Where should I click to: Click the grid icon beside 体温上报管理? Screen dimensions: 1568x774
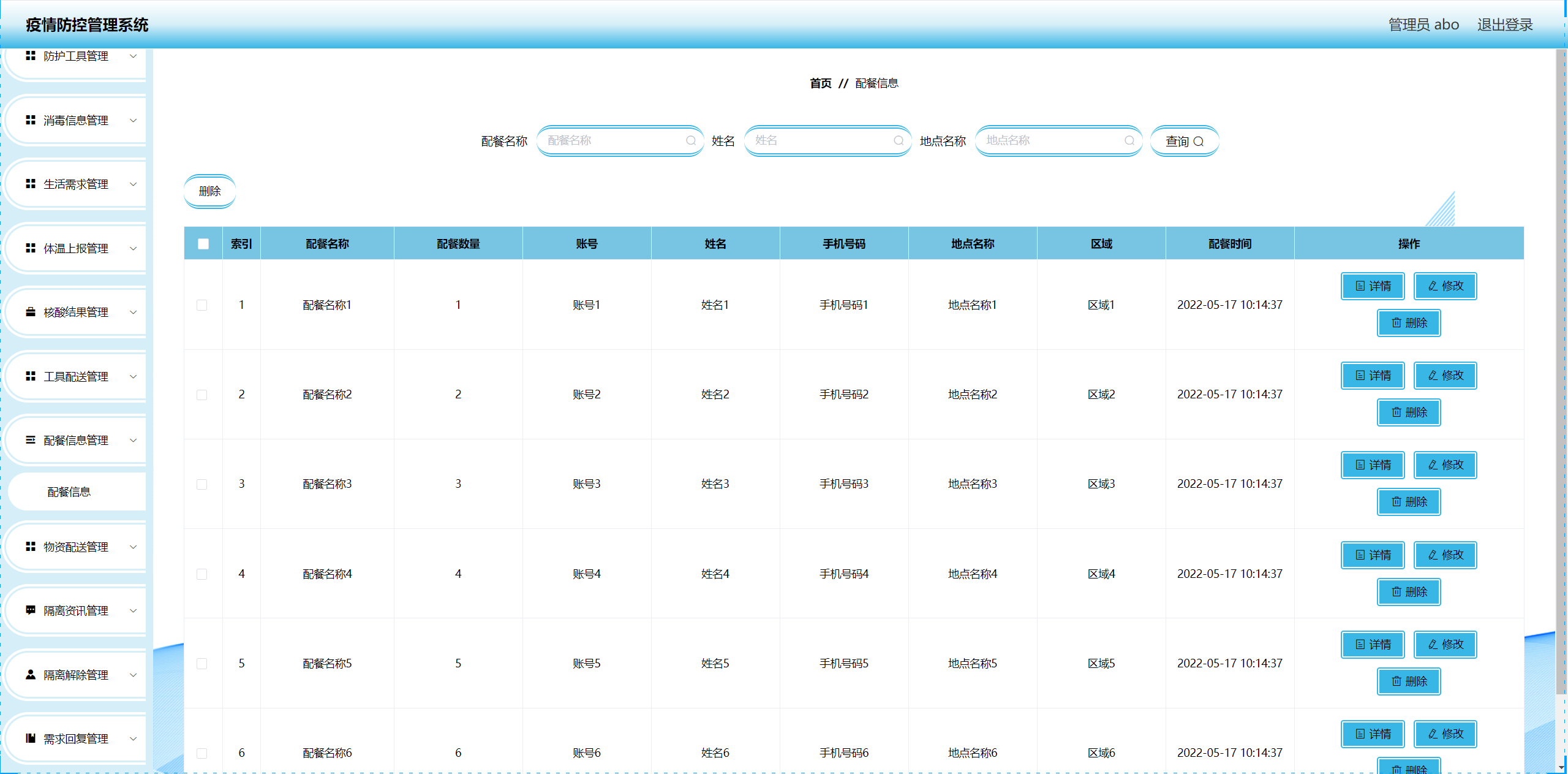coord(31,248)
